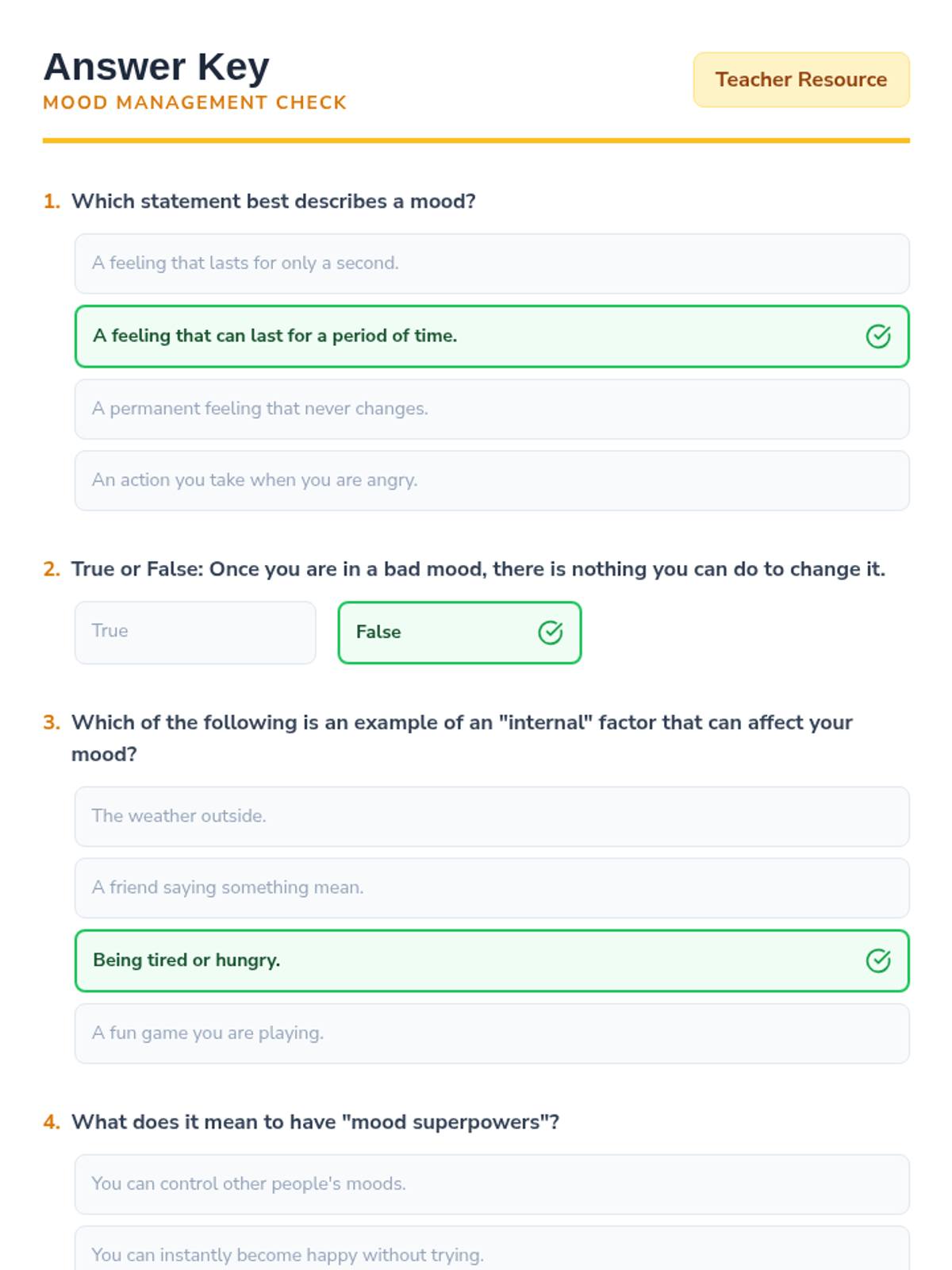This screenshot has width=952, height=1270.
Task: Select 'A permanent feeling that never changes'
Action: click(x=491, y=409)
